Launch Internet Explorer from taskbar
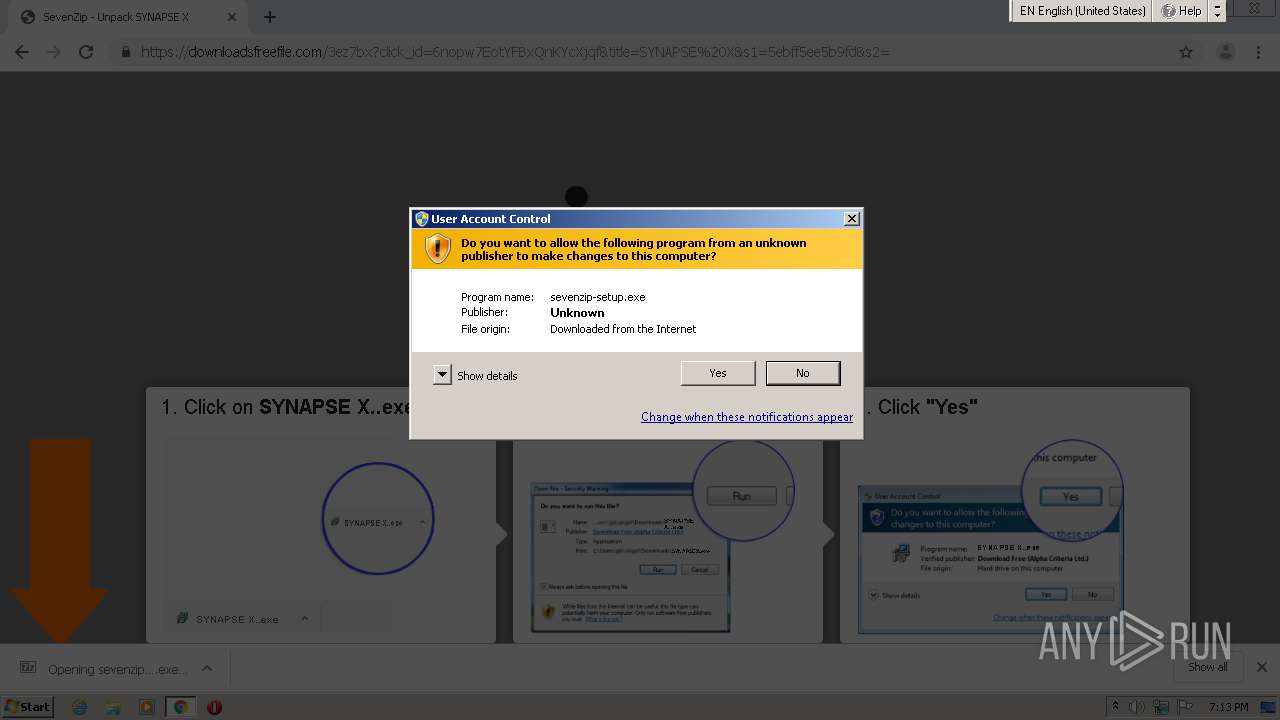Viewport: 1280px width, 720px height. click(x=80, y=707)
